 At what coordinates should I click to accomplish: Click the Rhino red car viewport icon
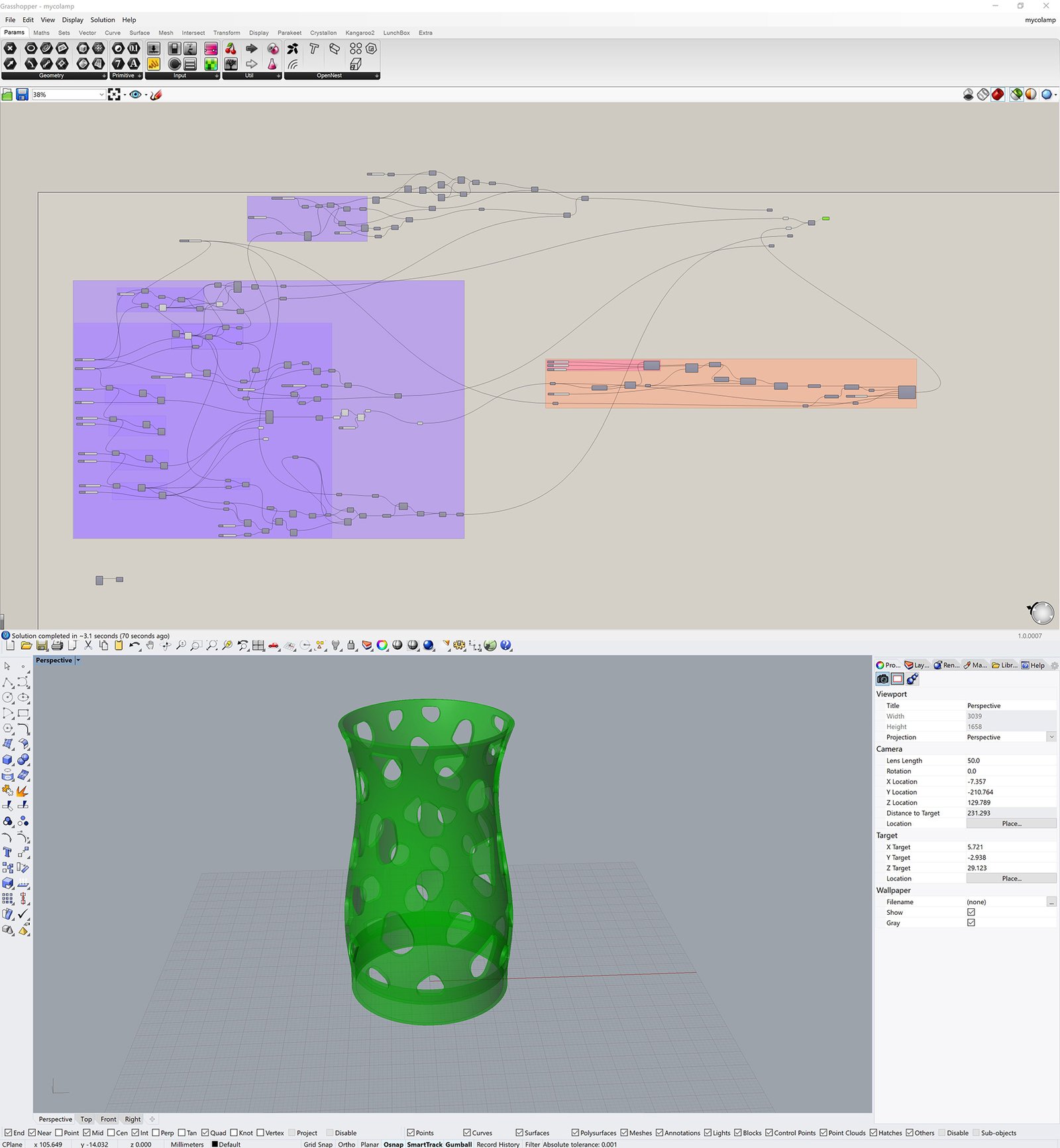pyautogui.click(x=274, y=645)
